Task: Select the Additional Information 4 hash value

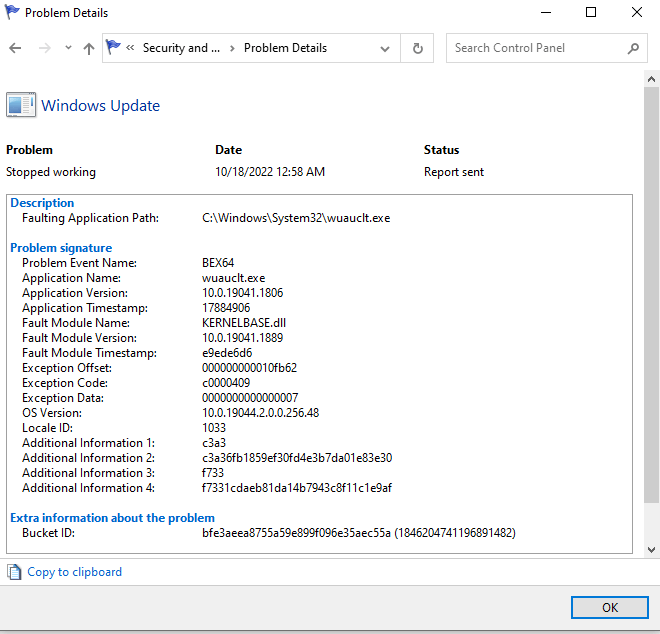Action: [x=297, y=488]
